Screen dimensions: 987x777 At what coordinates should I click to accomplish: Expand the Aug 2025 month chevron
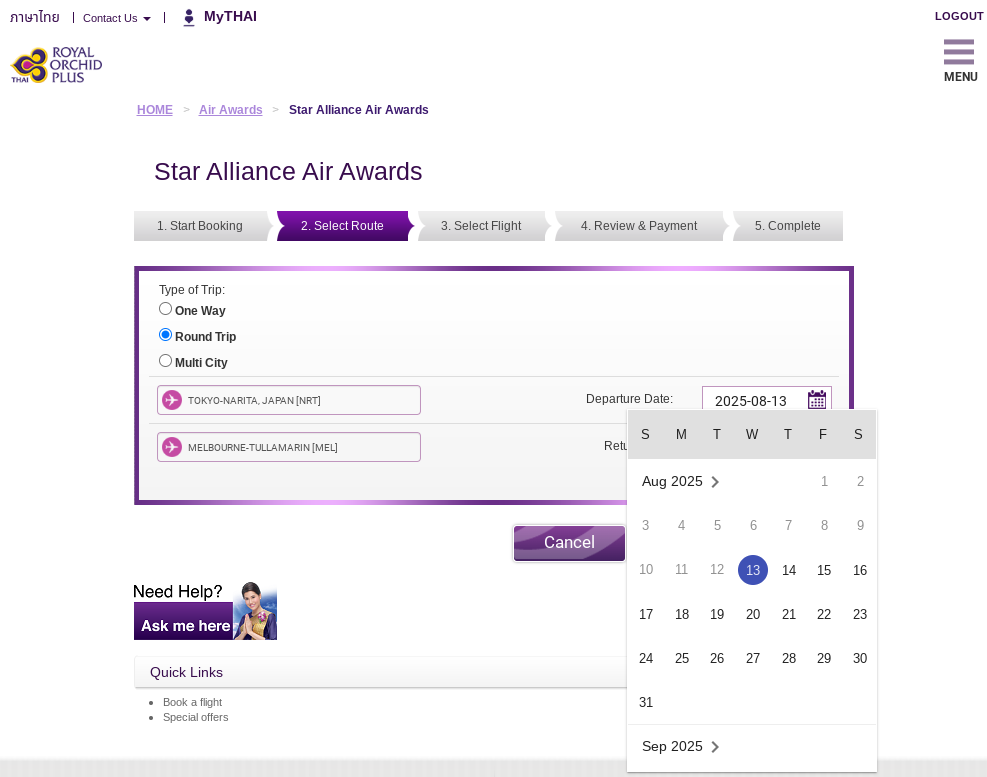pyautogui.click(x=715, y=482)
